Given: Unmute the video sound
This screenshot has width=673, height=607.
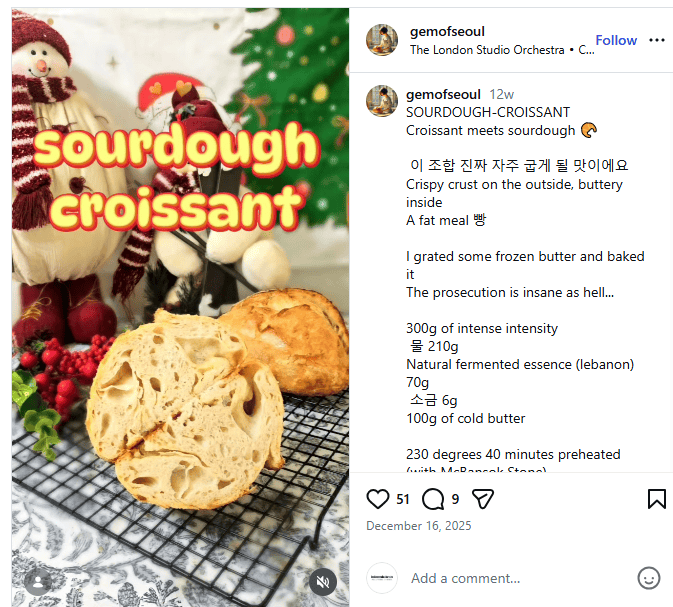Looking at the screenshot, I should pos(322,581).
